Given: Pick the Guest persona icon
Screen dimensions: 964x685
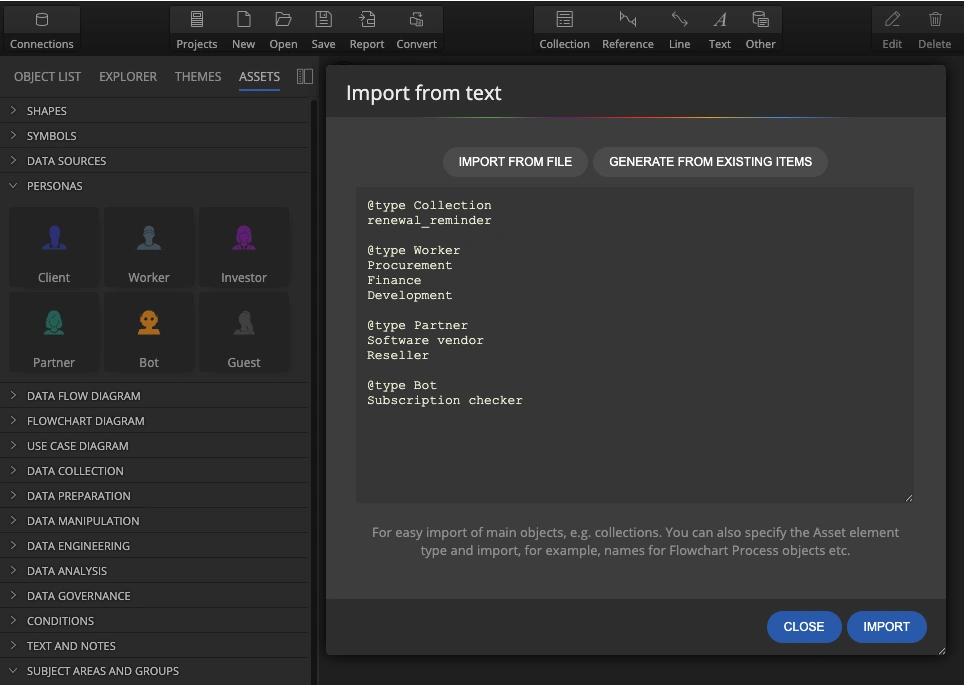Looking at the screenshot, I should 243,323.
